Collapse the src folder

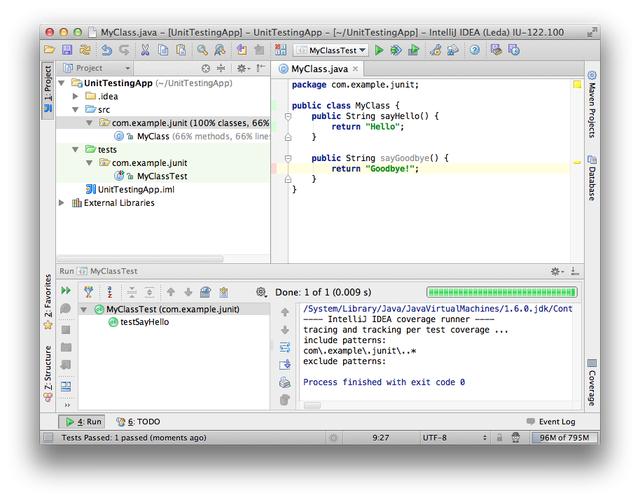pos(75,109)
